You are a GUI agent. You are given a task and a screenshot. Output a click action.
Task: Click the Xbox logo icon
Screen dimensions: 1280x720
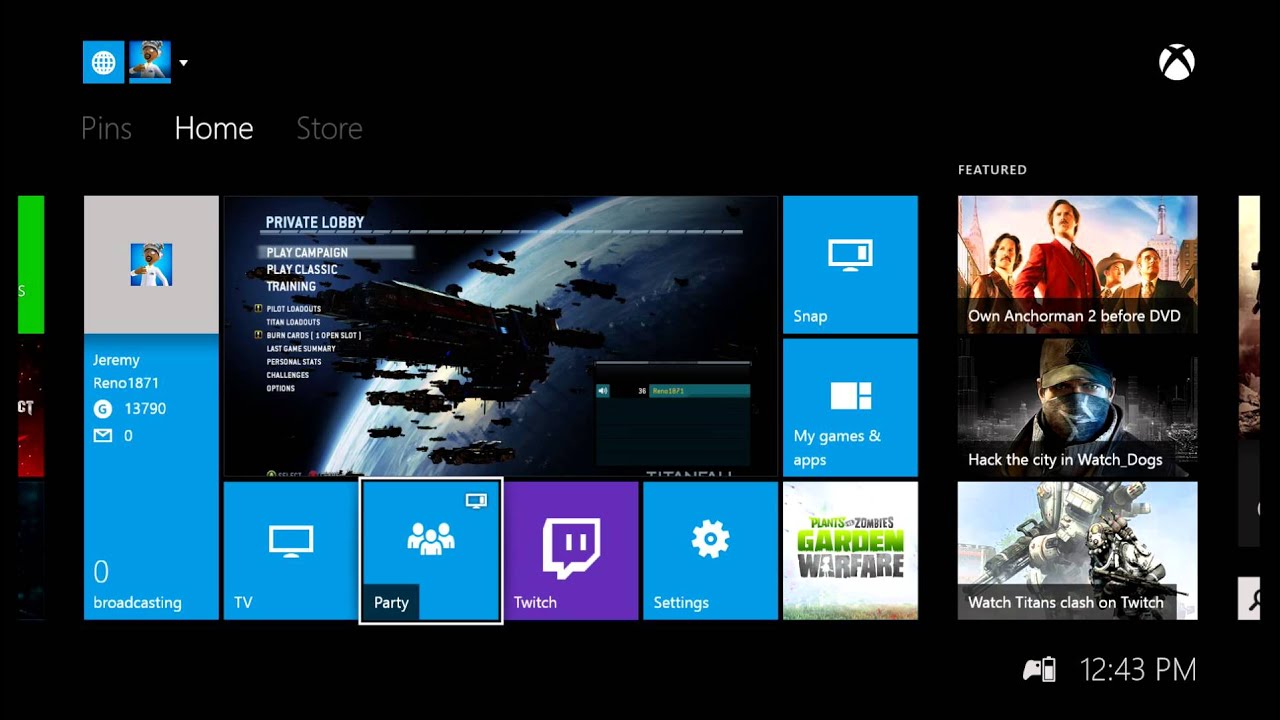1177,63
